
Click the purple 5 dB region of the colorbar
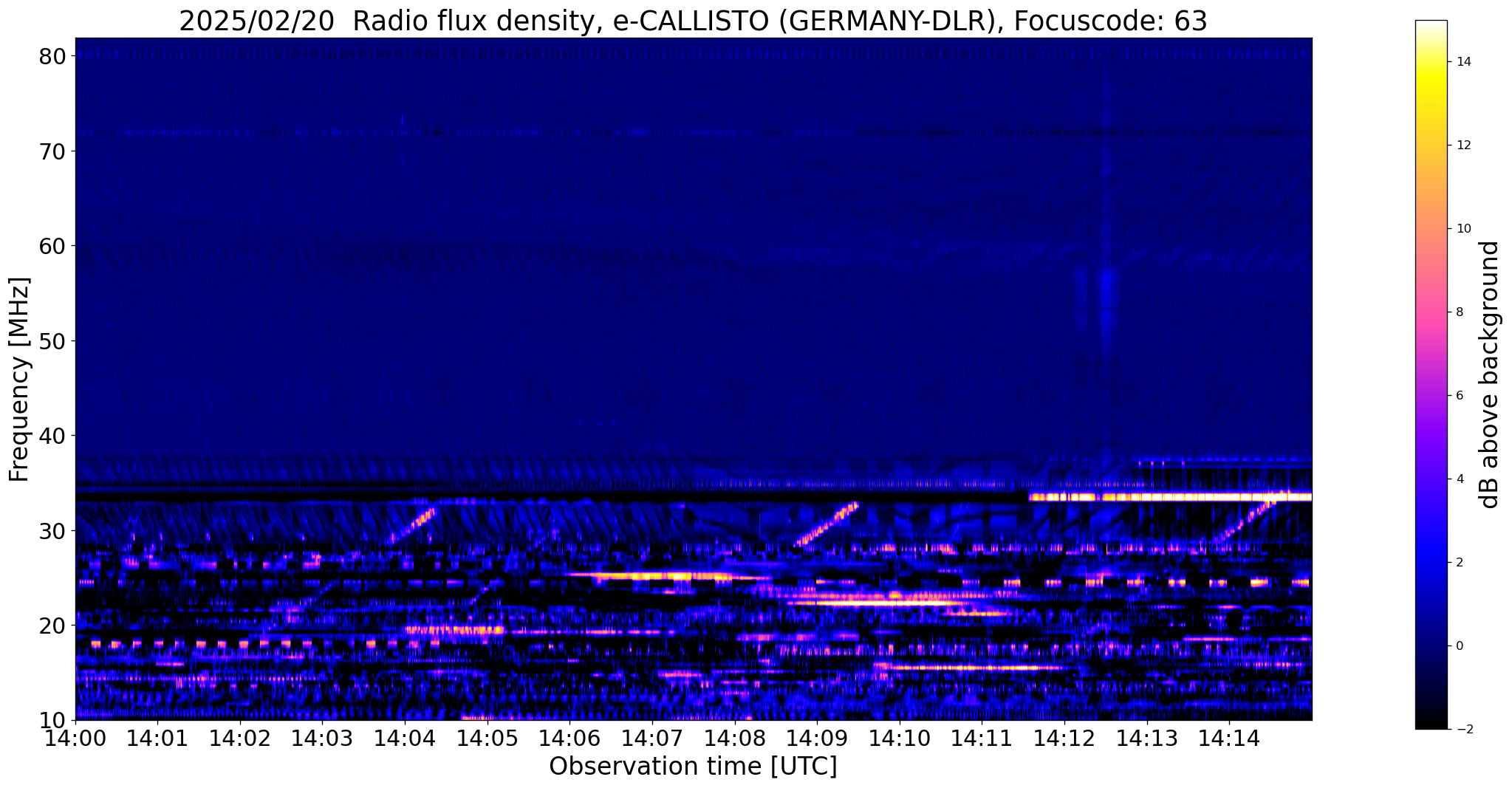pos(1431,437)
